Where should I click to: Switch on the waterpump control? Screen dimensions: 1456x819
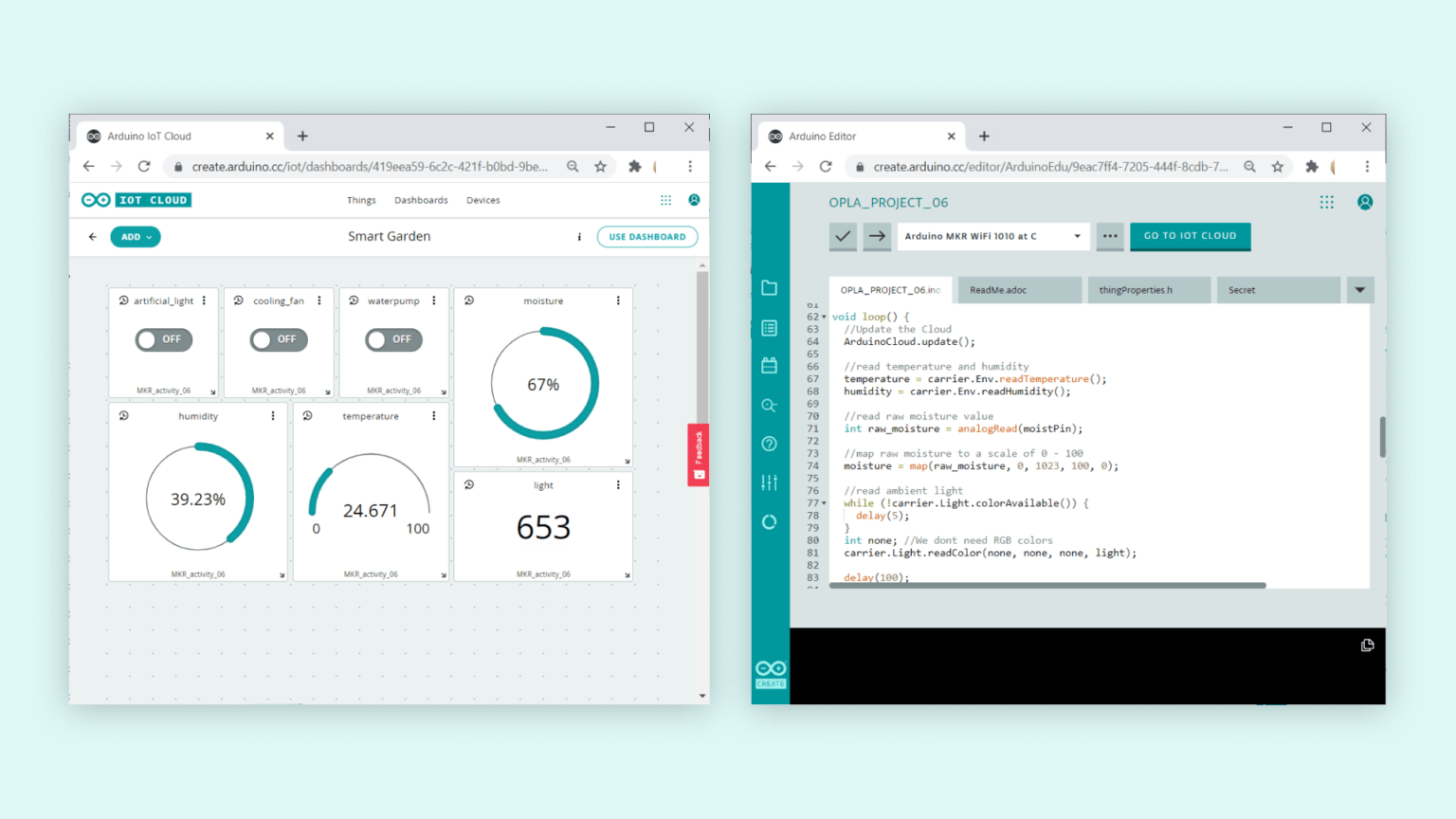click(x=393, y=339)
